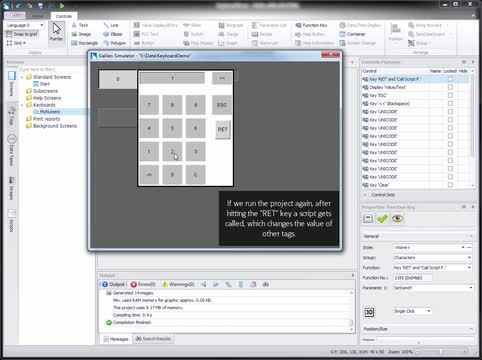The height and width of the screenshot is (360, 482).
Task: Adjust the zoom slider in status bar
Action: (x=441, y=352)
